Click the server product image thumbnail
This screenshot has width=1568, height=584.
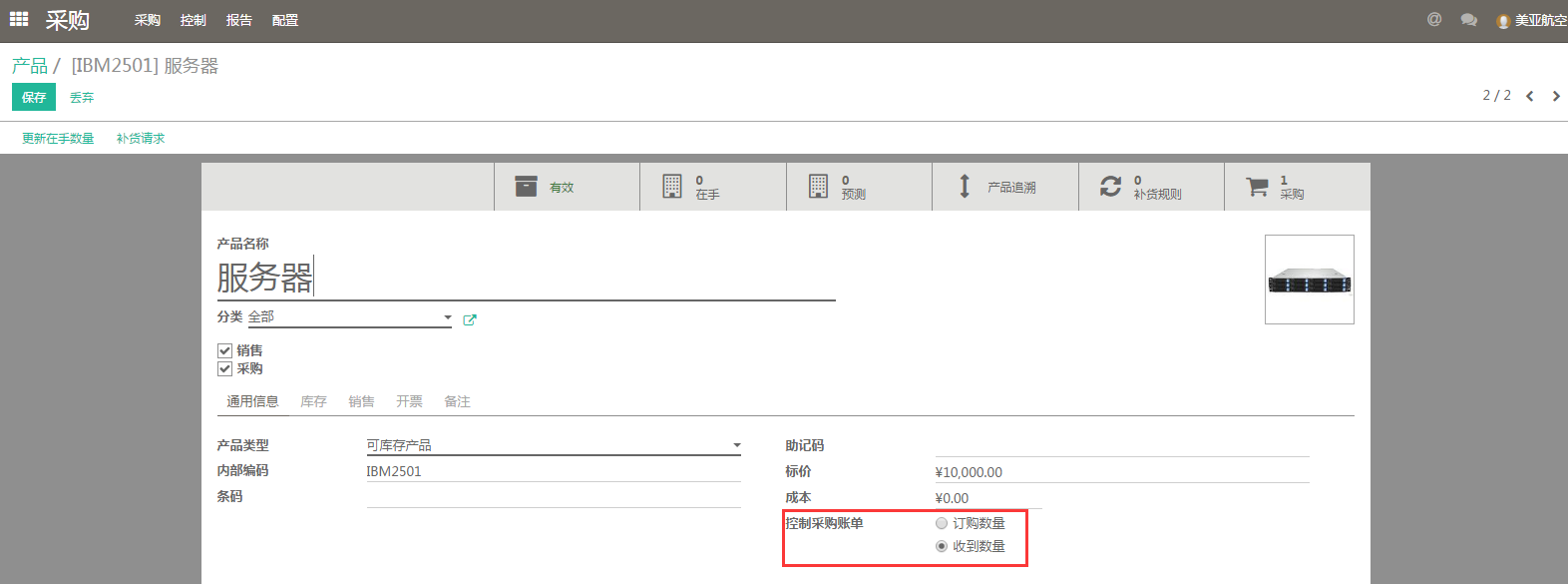(x=1309, y=280)
